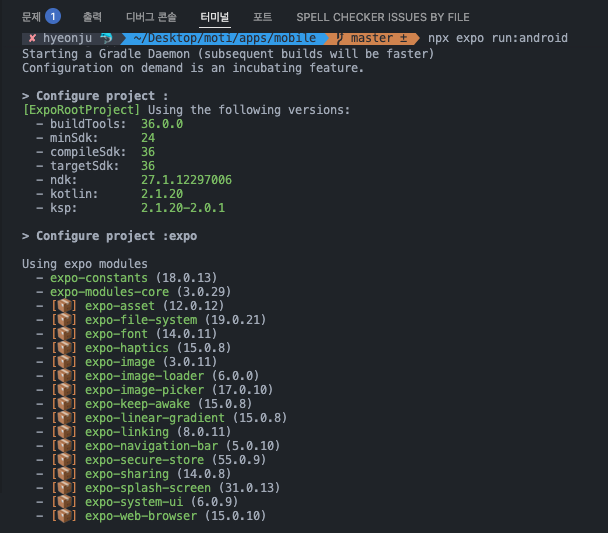Image resolution: width=608 pixels, height=533 pixels.
Task: Click the compileSdk value 36
Action: 148,152
